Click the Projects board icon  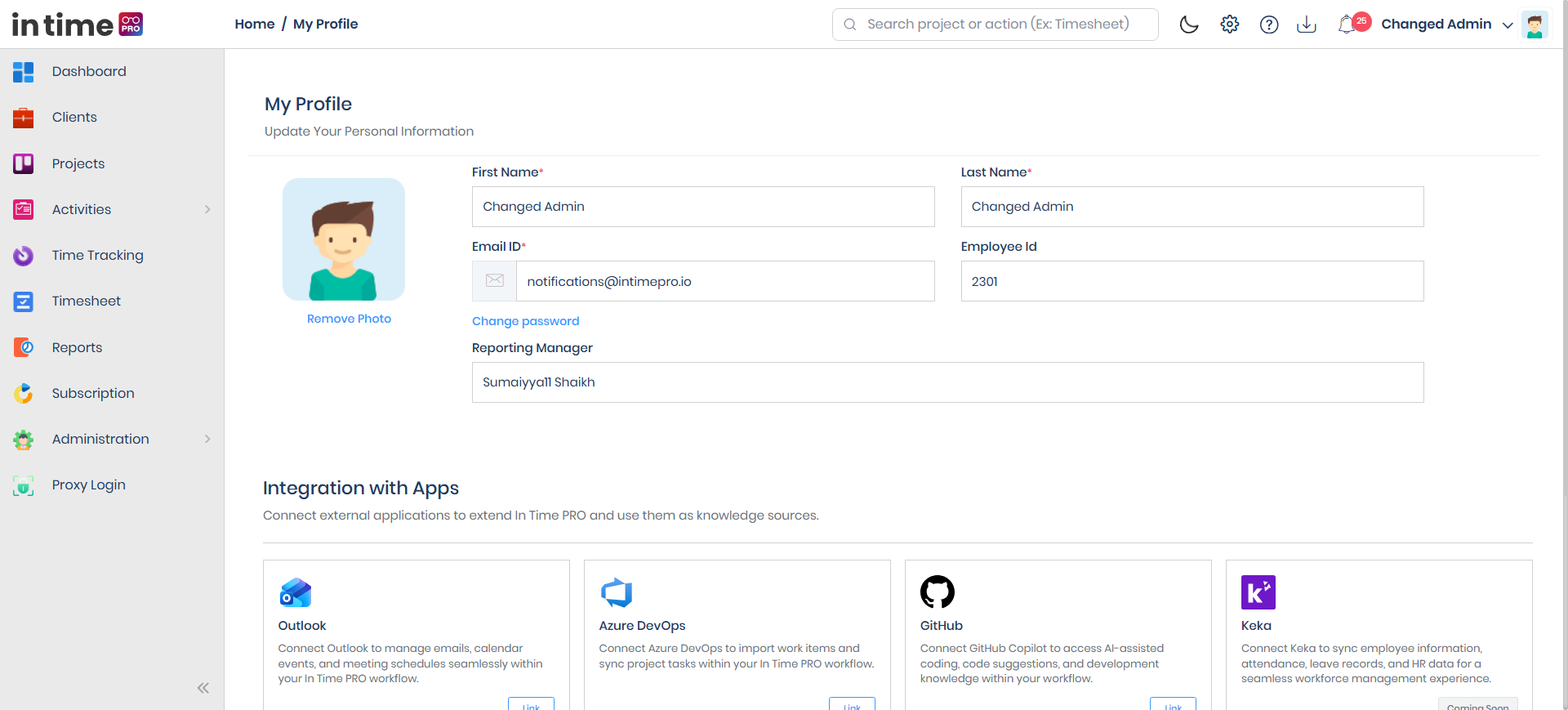tap(24, 163)
